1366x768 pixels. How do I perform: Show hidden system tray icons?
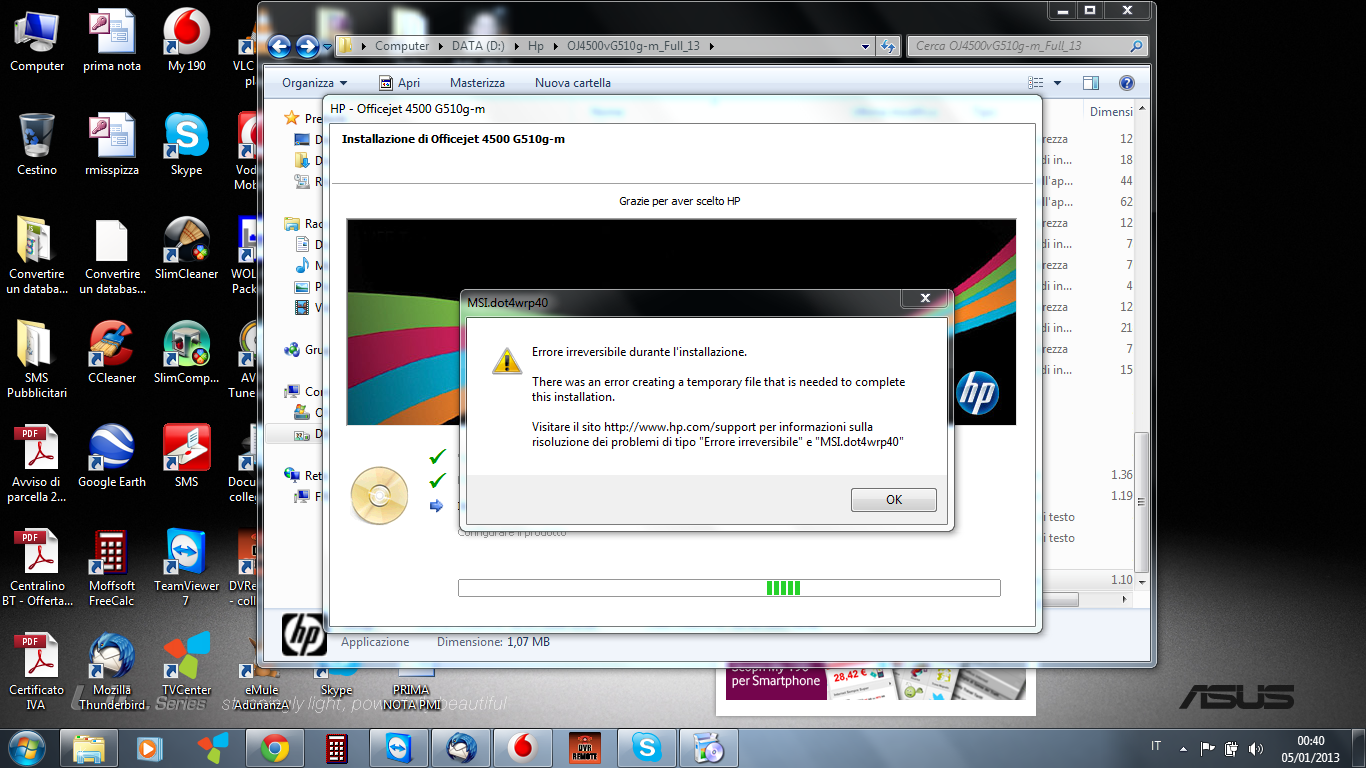coord(1184,748)
